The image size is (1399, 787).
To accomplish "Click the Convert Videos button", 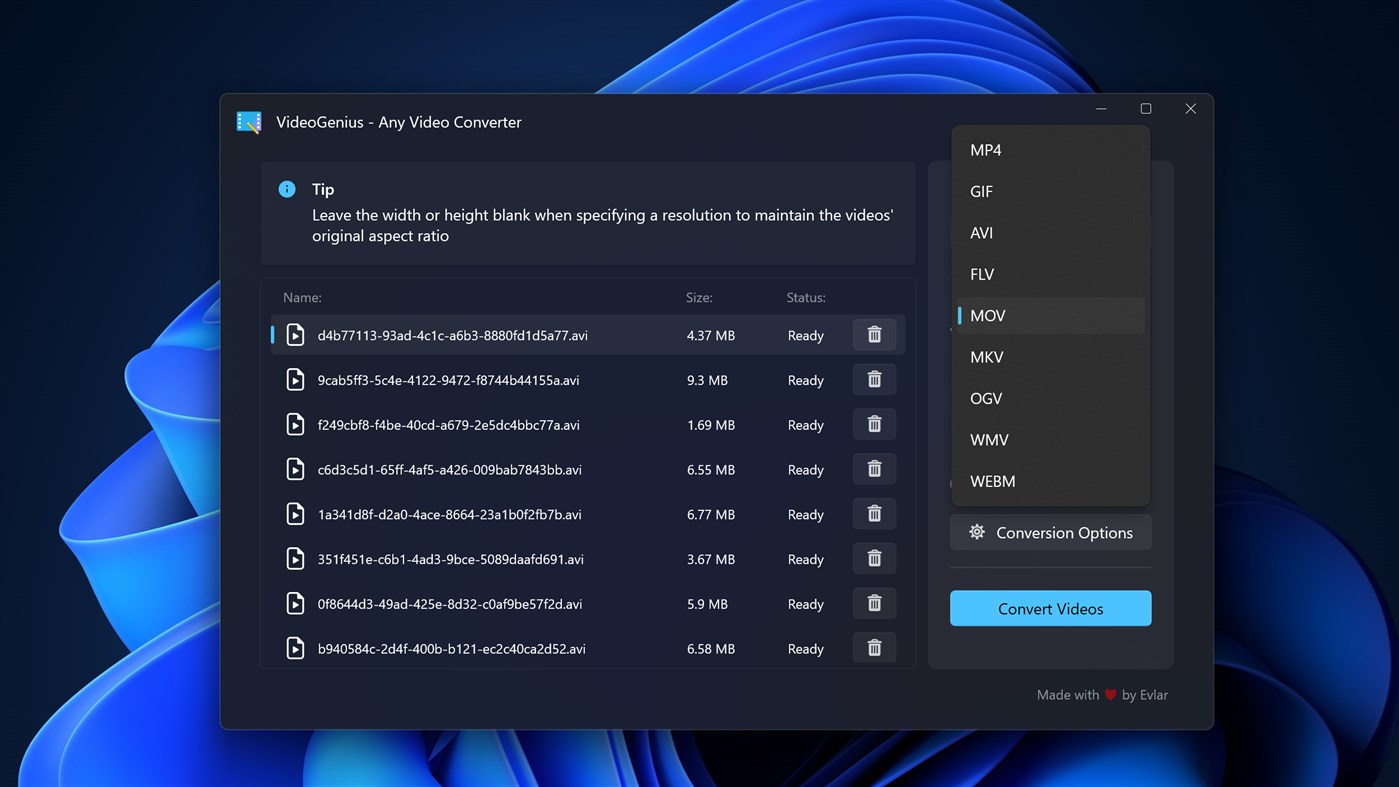I will coord(1050,608).
